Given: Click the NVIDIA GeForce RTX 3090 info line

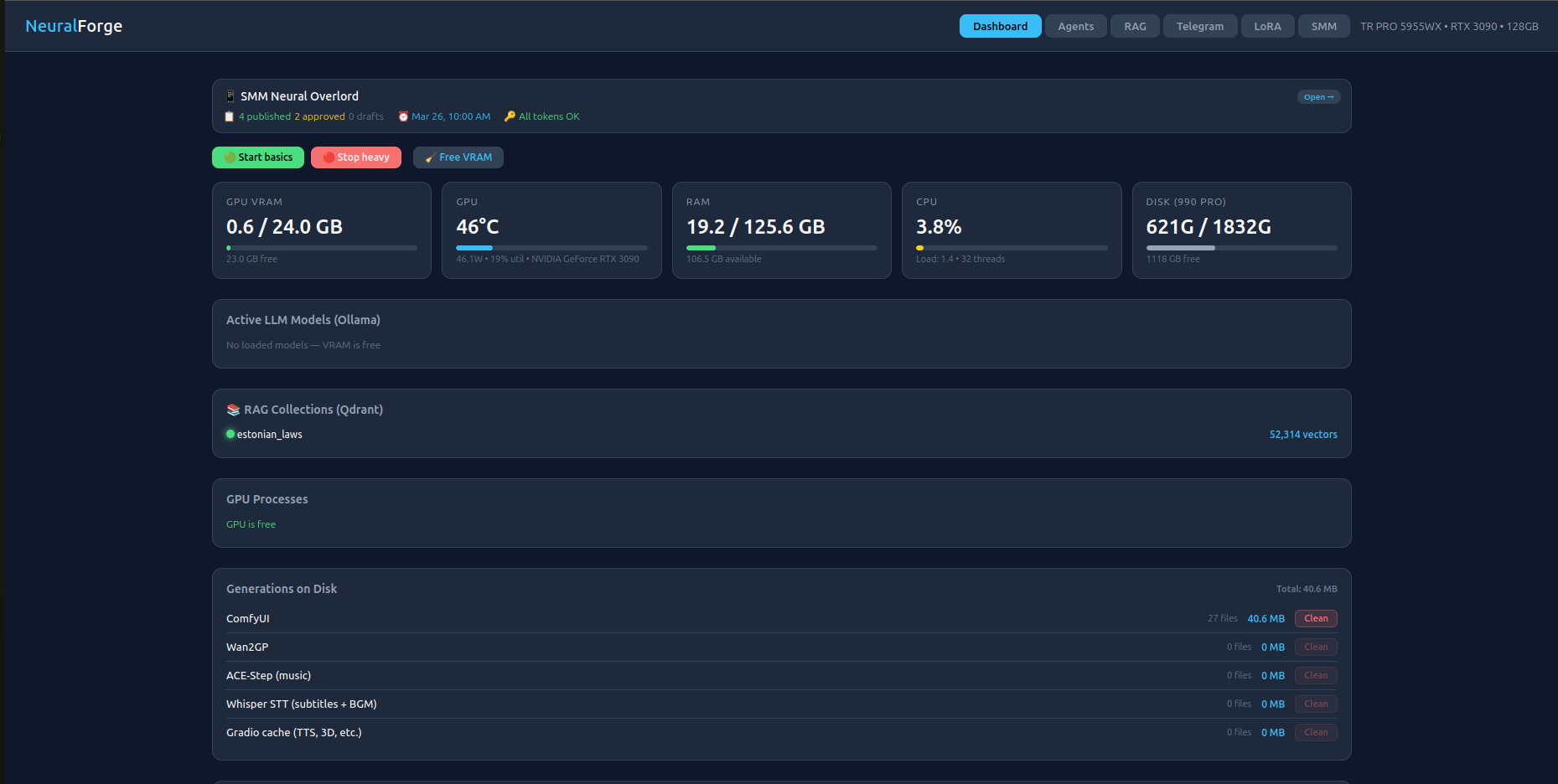Looking at the screenshot, I should [547, 259].
